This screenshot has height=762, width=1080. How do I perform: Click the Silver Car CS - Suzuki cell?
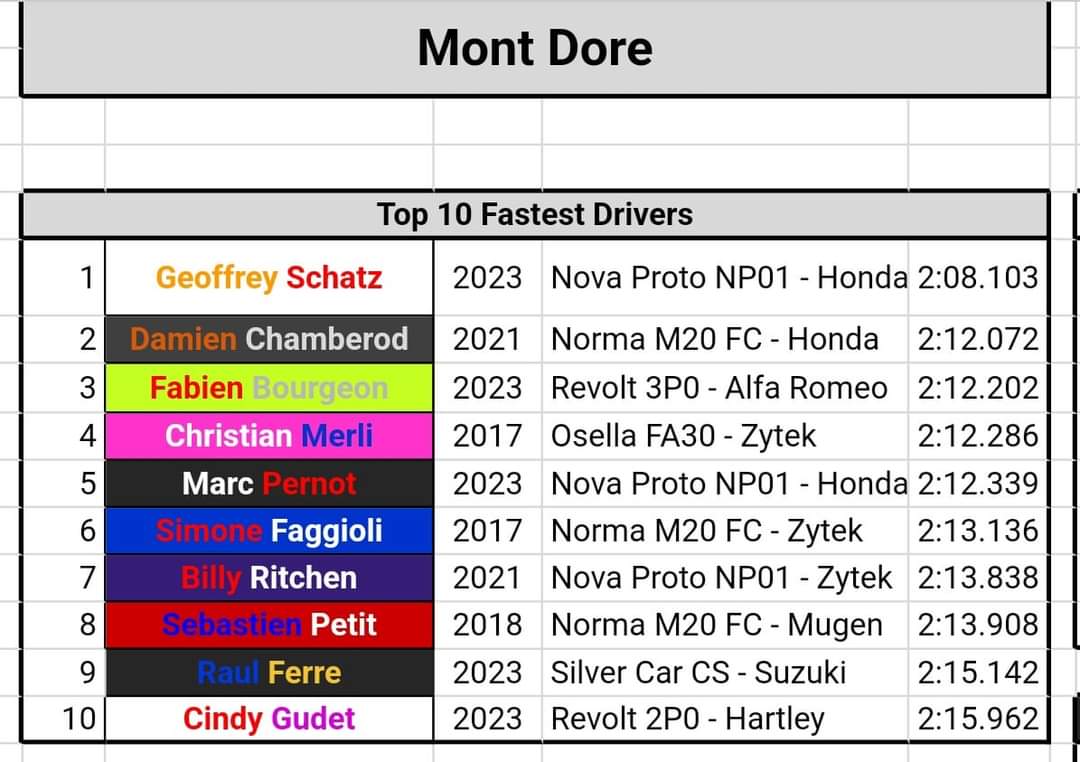point(698,672)
